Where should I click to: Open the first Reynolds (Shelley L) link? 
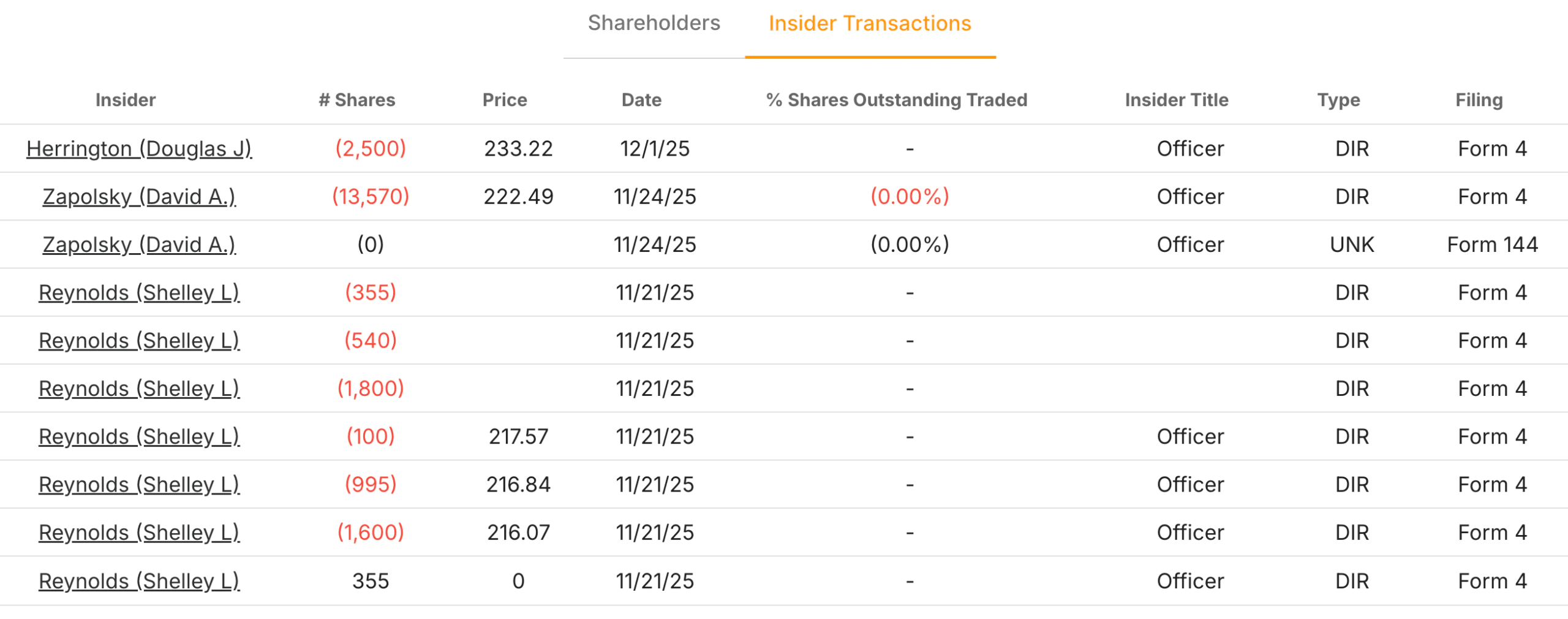coord(140,292)
